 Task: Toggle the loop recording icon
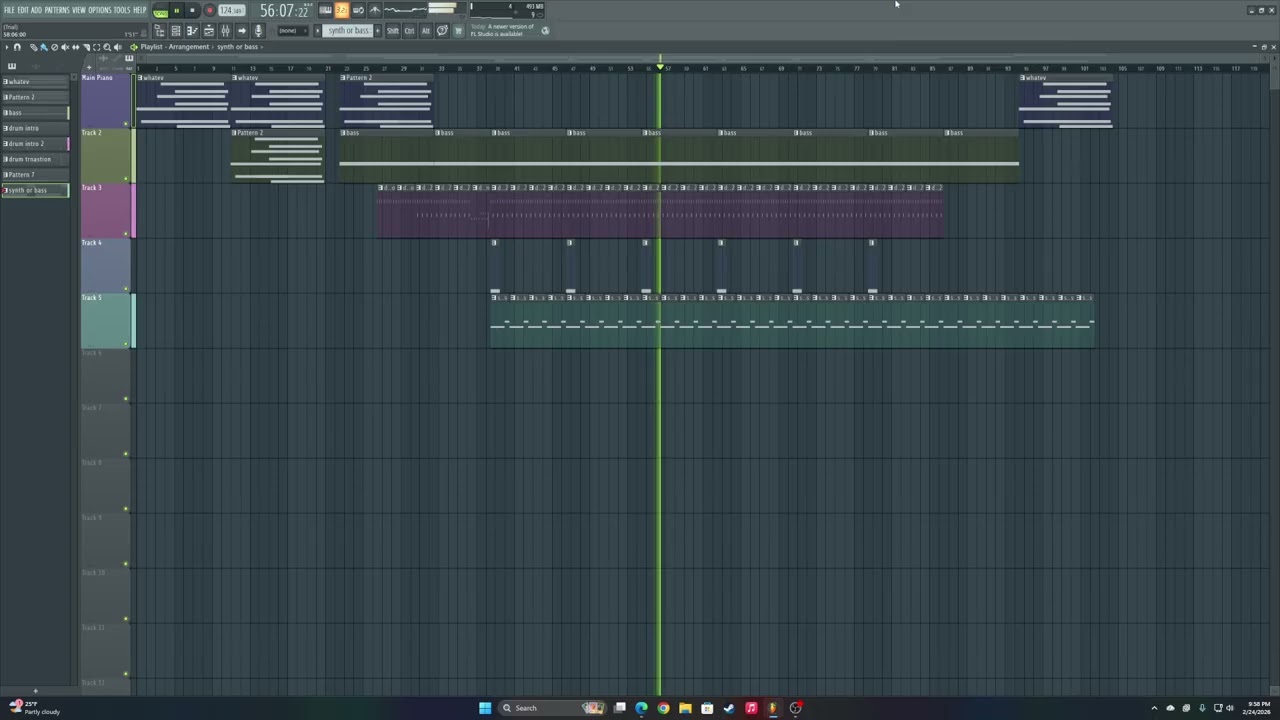click(x=358, y=11)
